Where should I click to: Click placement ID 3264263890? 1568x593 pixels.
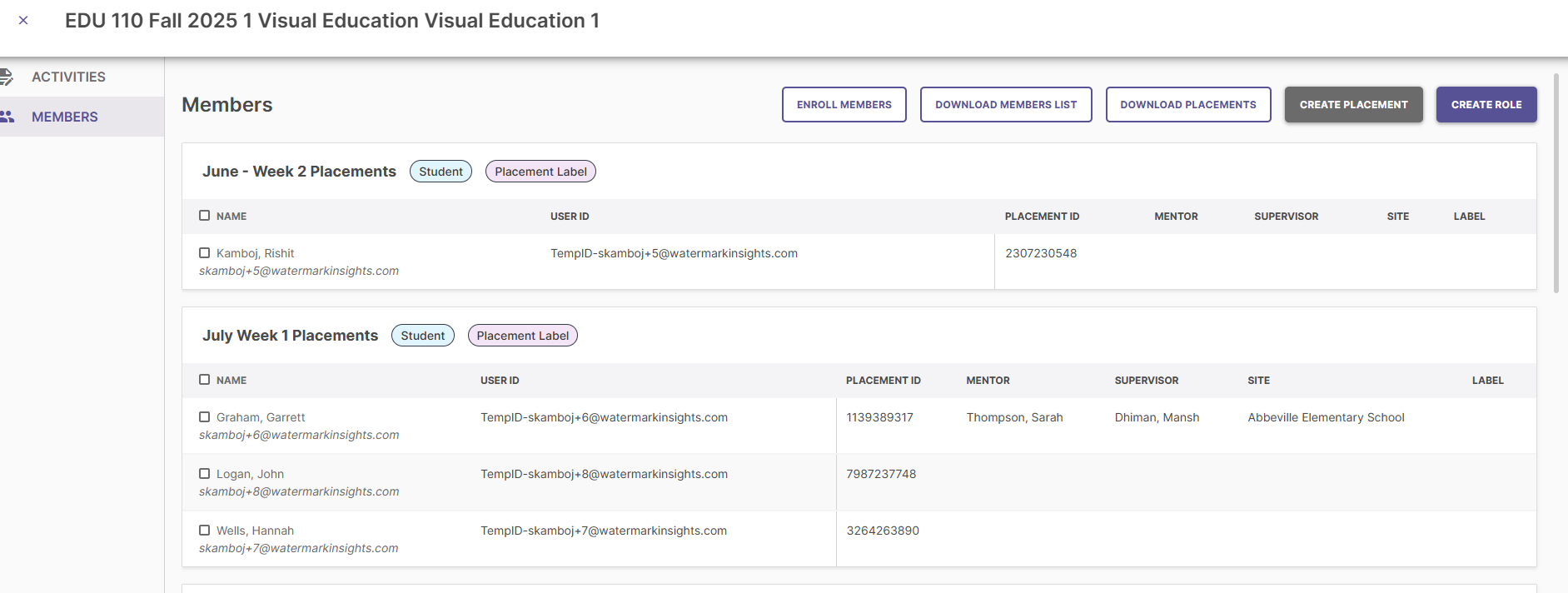pos(883,531)
